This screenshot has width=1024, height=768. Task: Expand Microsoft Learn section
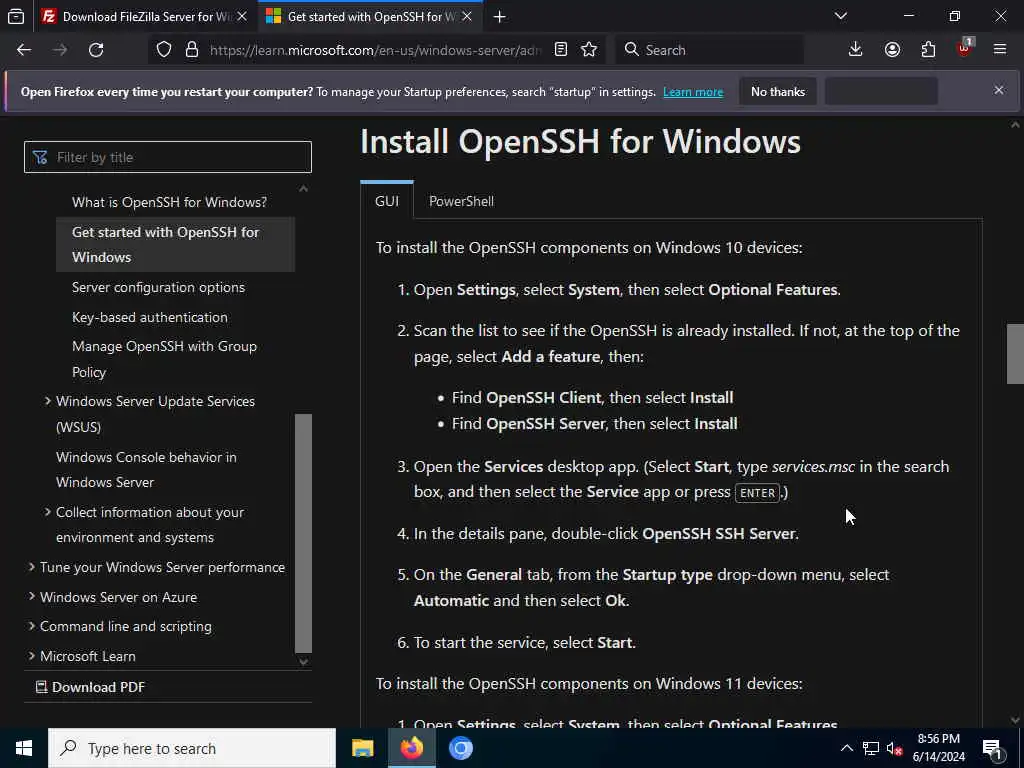tap(31, 656)
